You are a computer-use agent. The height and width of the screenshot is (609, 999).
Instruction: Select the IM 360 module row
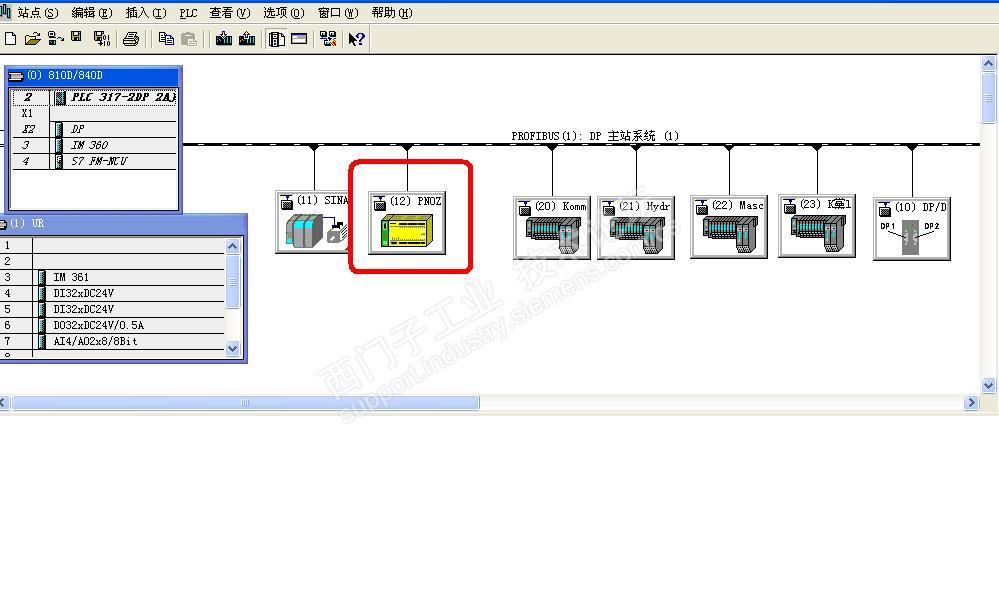click(94, 145)
